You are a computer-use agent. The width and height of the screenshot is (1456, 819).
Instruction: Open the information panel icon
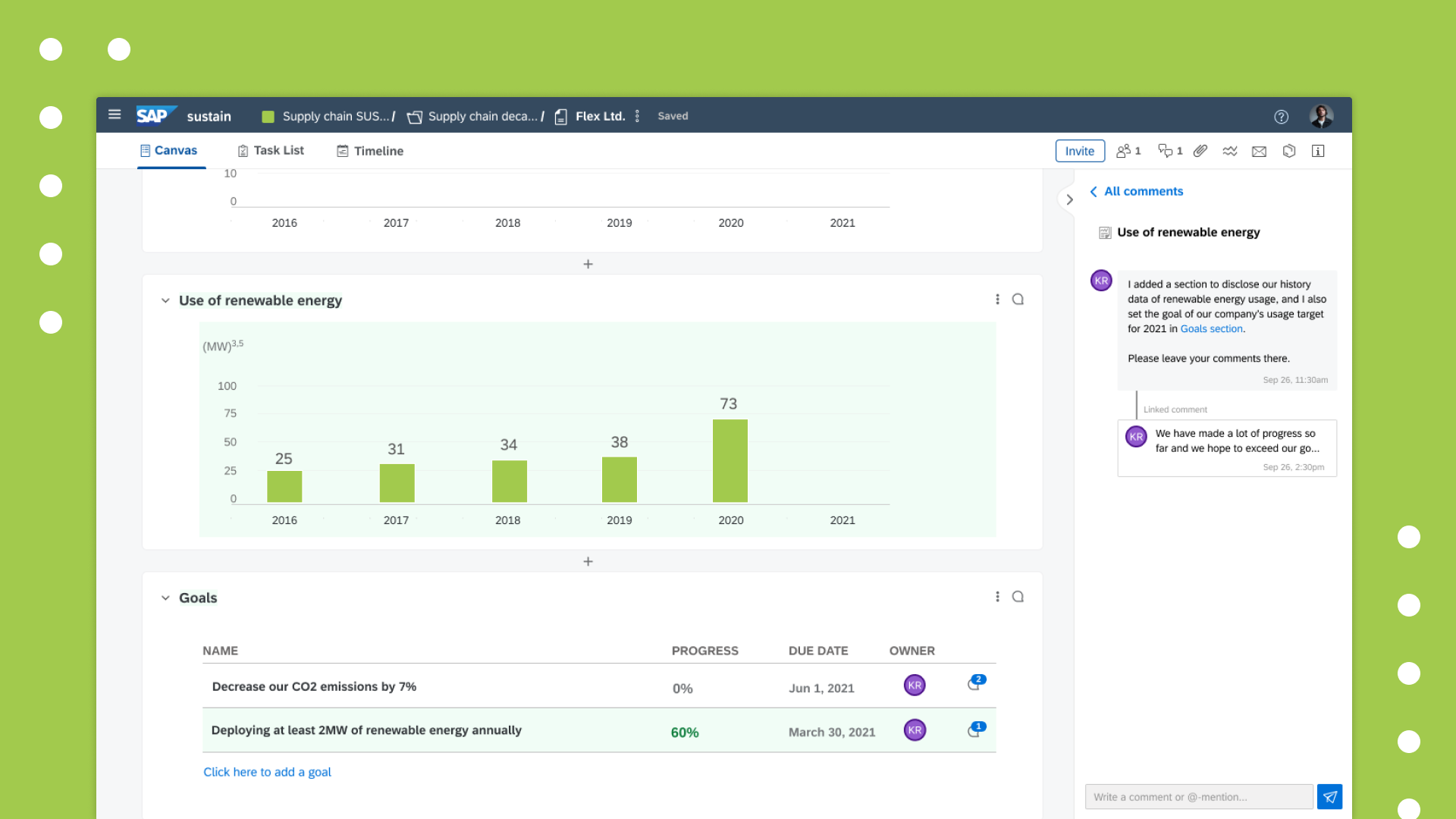tap(1318, 151)
